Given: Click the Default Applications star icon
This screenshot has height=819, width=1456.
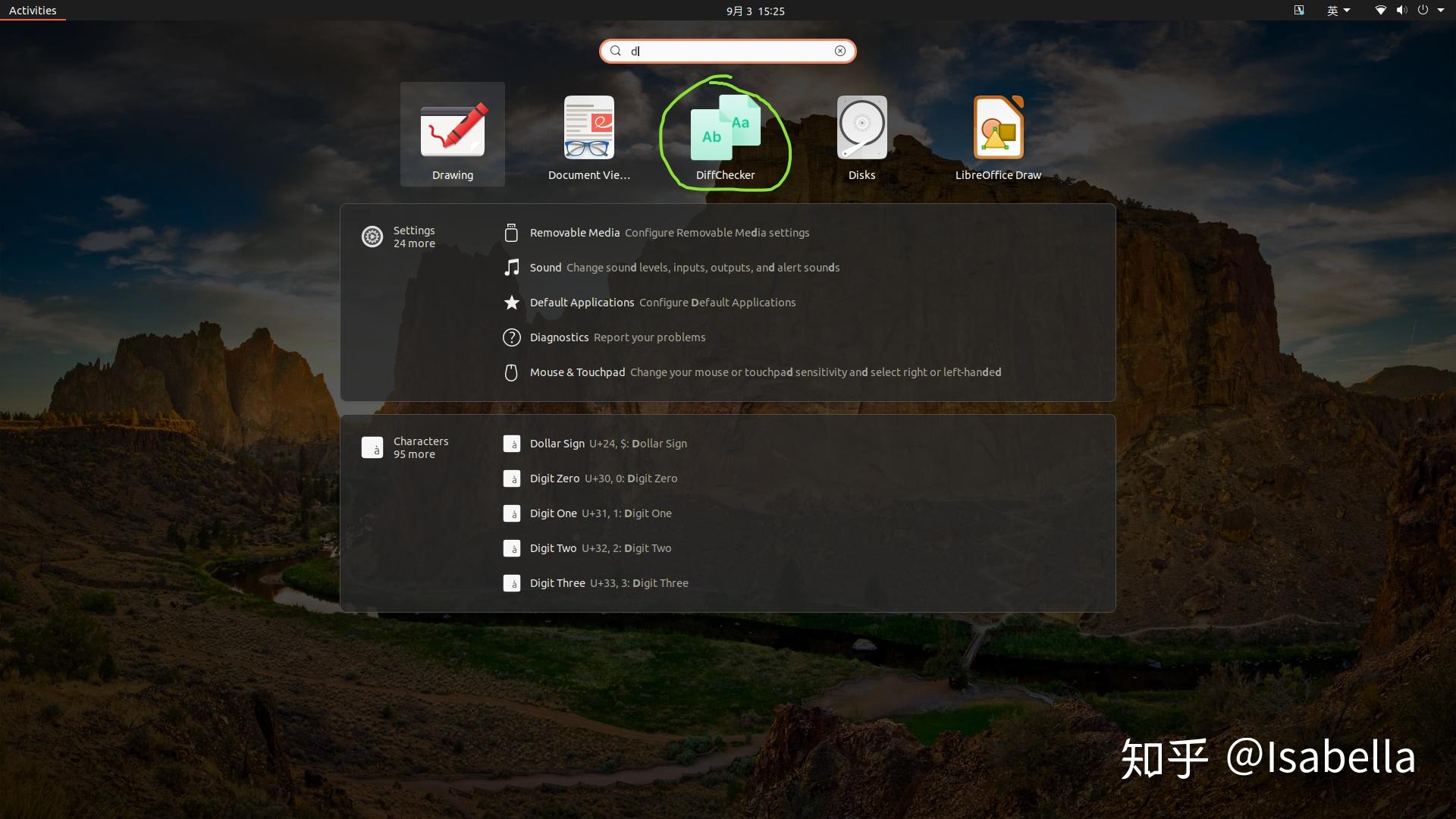Looking at the screenshot, I should [512, 303].
